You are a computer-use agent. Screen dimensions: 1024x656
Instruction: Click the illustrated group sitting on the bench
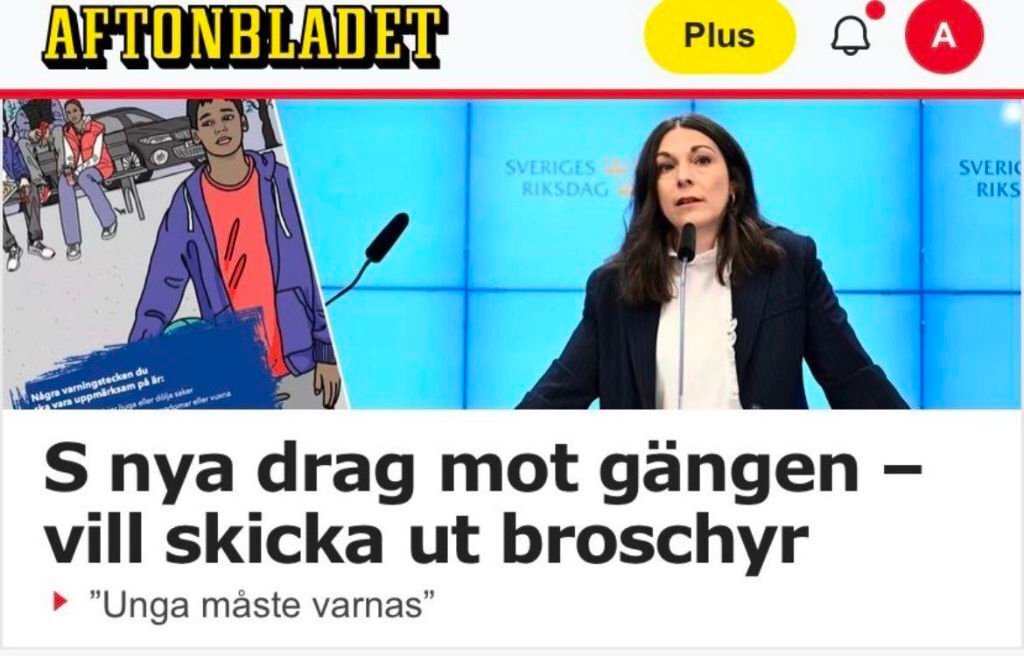click(x=62, y=183)
